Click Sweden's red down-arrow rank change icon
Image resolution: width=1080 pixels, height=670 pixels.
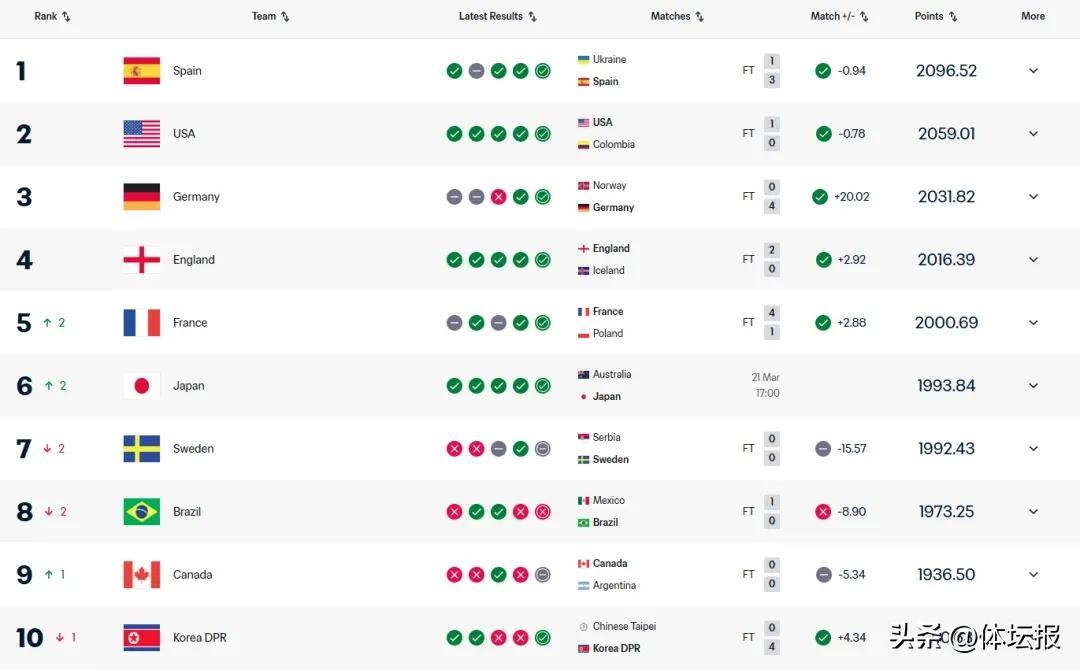(x=47, y=449)
